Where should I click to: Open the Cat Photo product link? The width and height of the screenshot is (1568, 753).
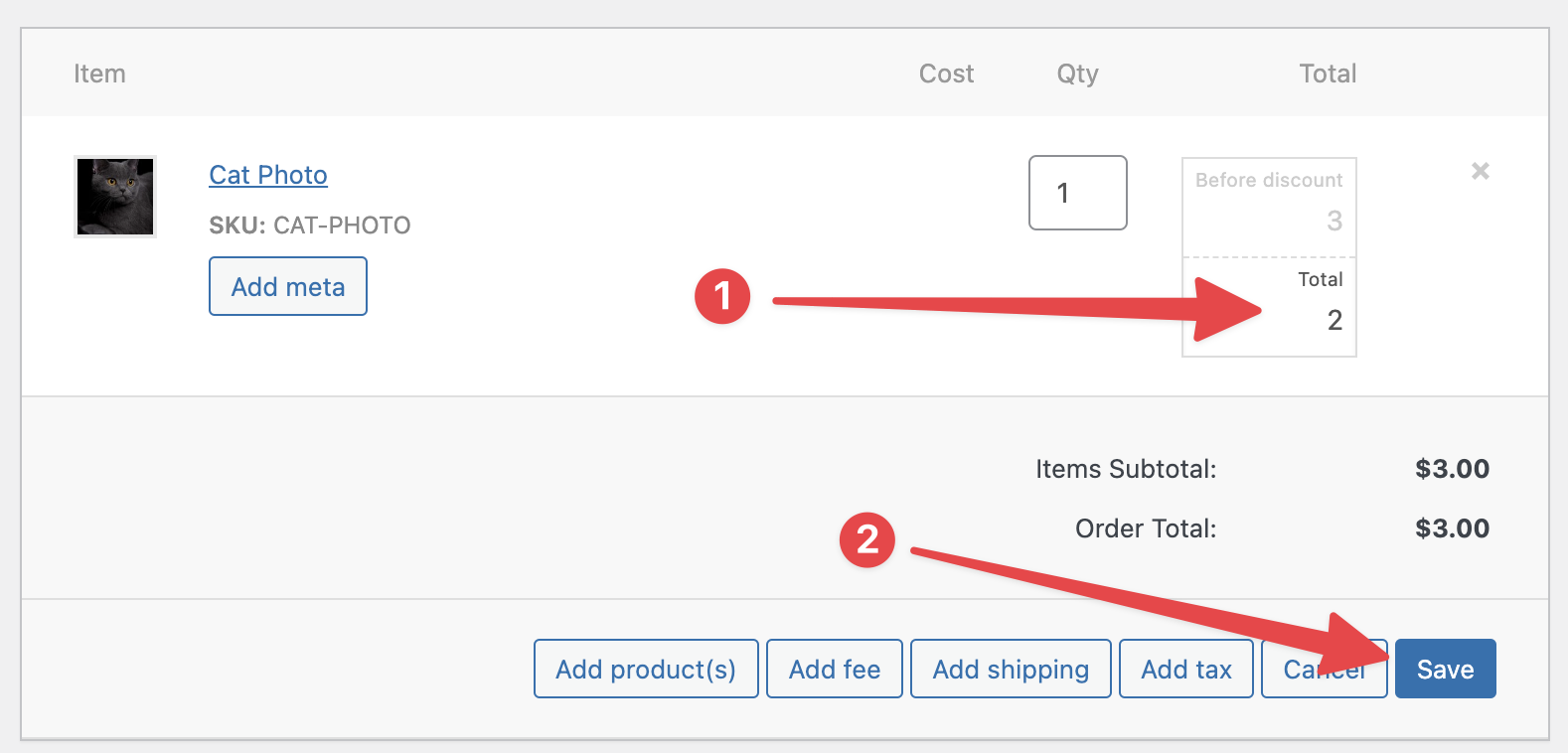pos(268,175)
